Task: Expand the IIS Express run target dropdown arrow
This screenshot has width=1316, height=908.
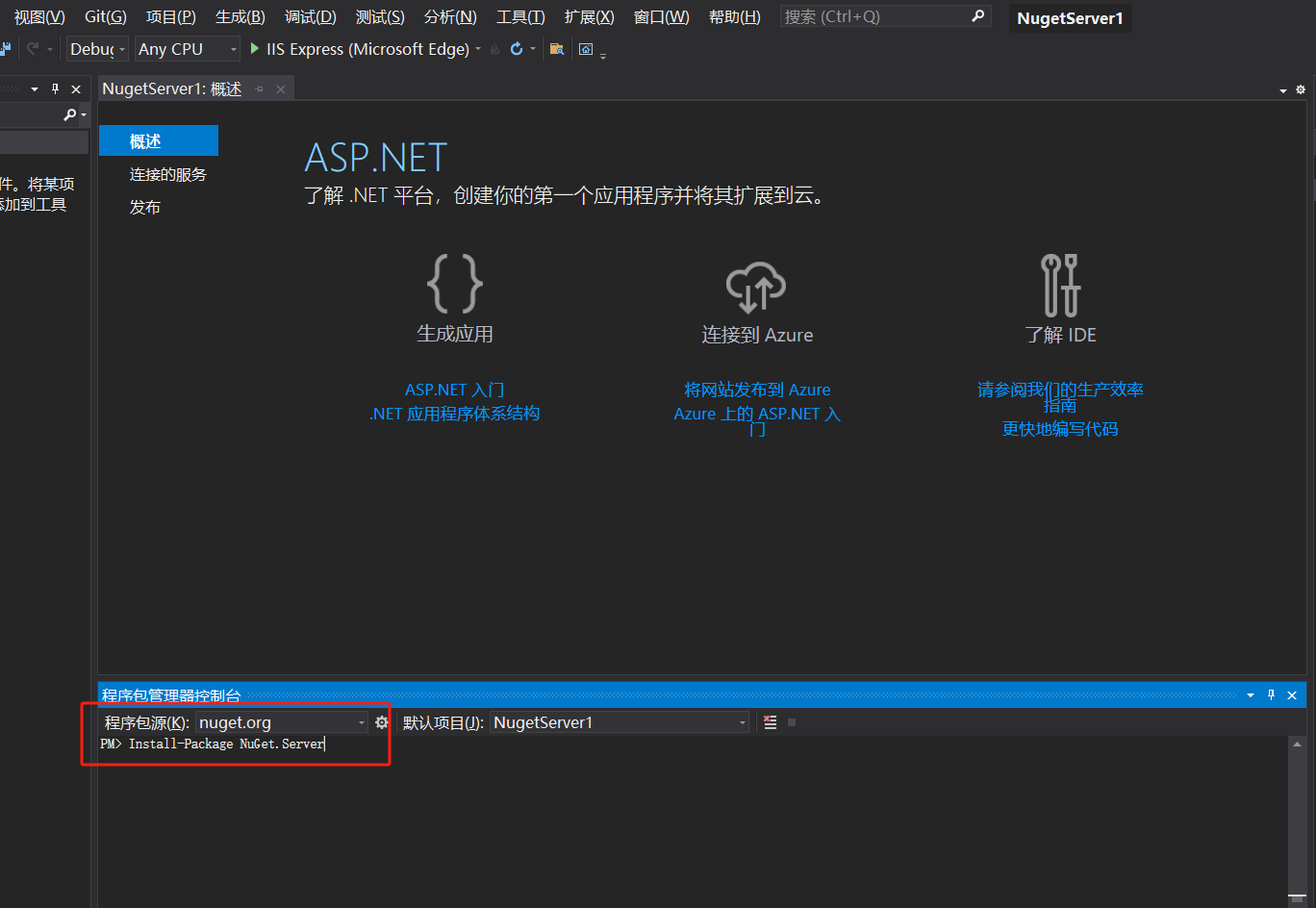Action: pos(478,49)
